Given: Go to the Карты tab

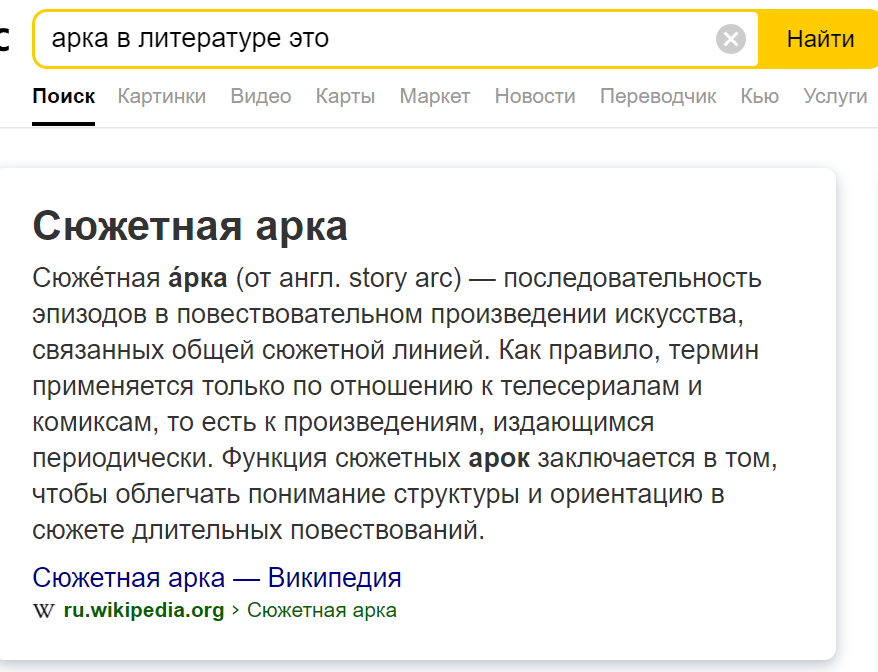Looking at the screenshot, I should pos(345,96).
